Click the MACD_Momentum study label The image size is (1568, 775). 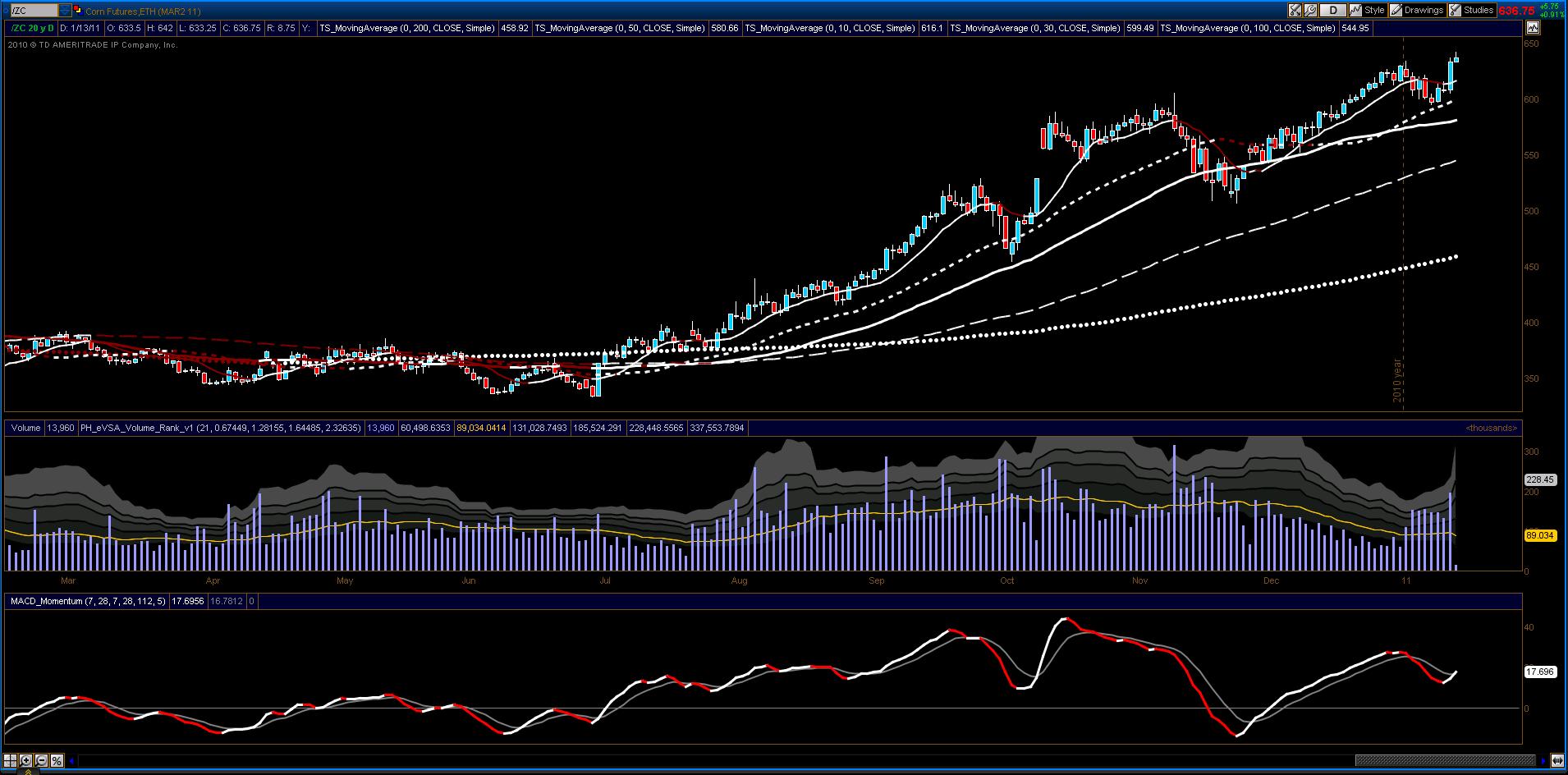click(x=88, y=602)
